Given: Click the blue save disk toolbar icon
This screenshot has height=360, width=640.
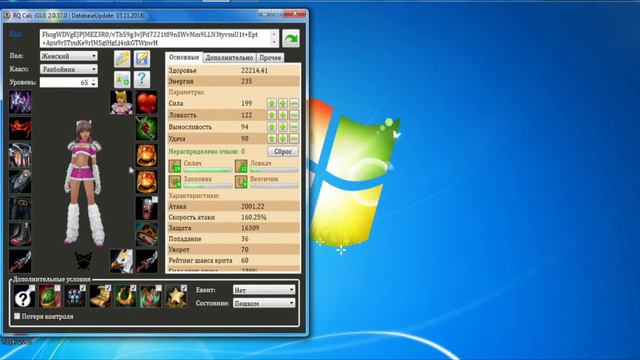Looking at the screenshot, I should [x=142, y=59].
